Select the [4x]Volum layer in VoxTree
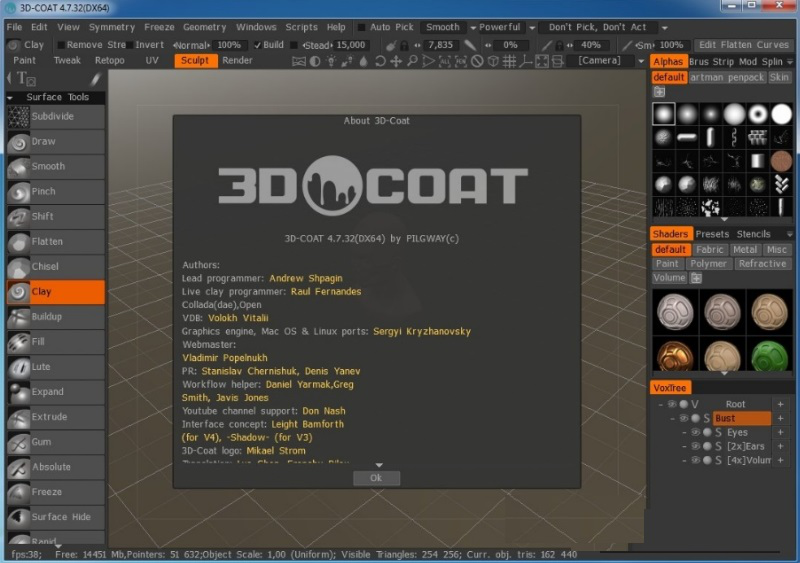Image resolution: width=800 pixels, height=563 pixels. [749, 460]
